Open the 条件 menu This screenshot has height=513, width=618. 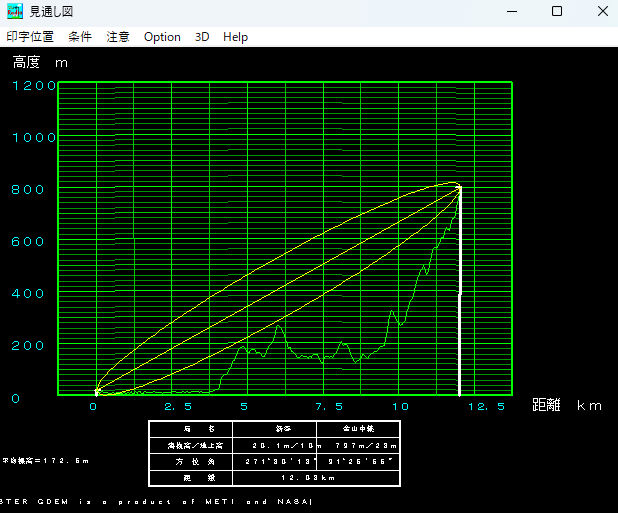tap(80, 37)
